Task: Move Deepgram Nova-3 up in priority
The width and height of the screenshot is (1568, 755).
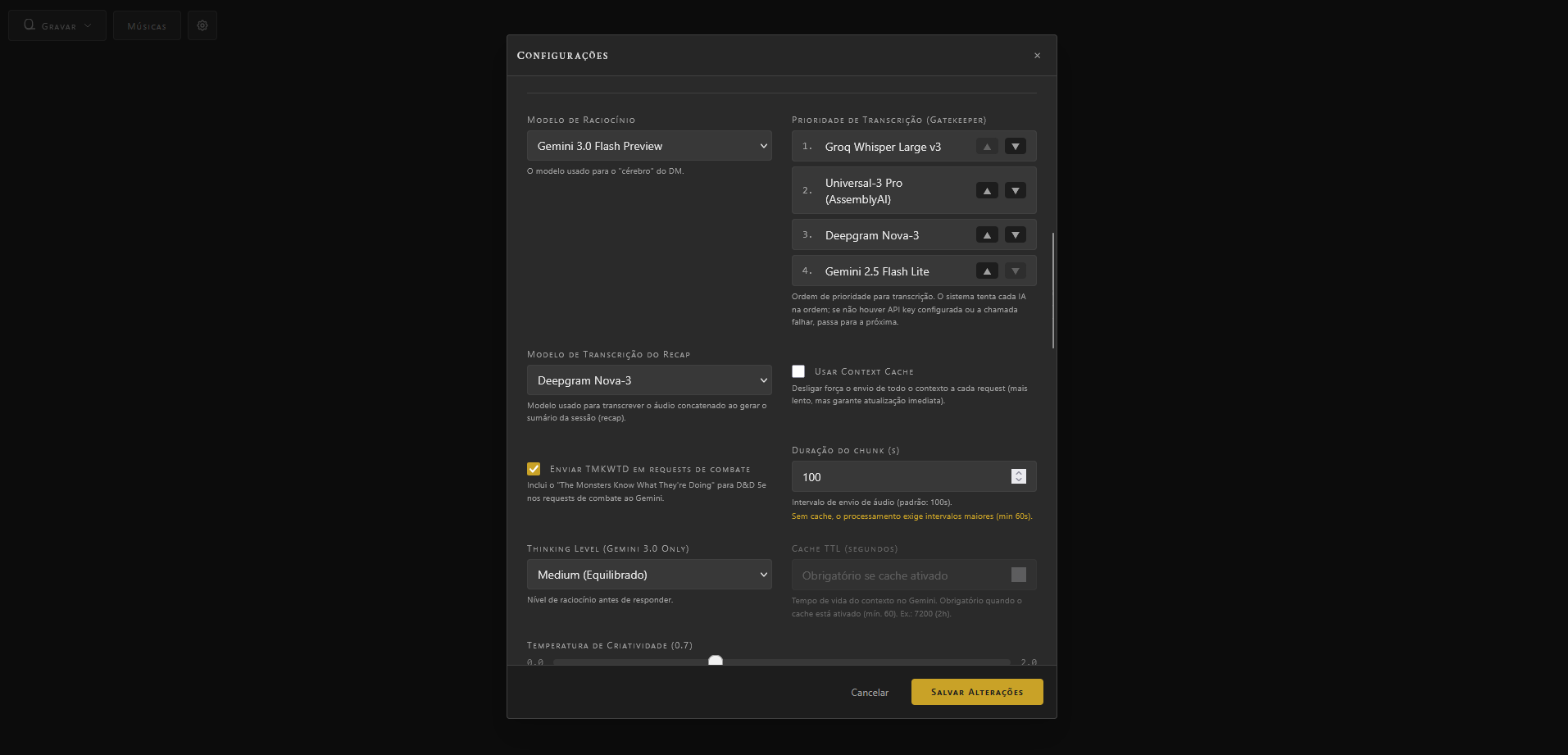Action: pyautogui.click(x=987, y=234)
